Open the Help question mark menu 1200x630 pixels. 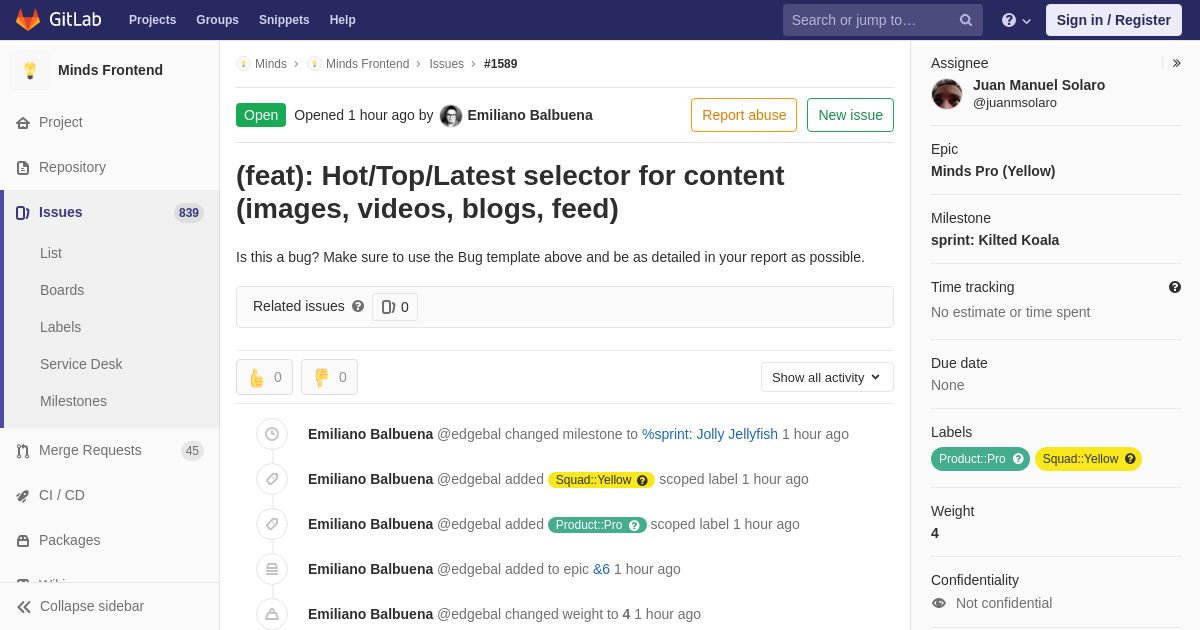[1016, 20]
